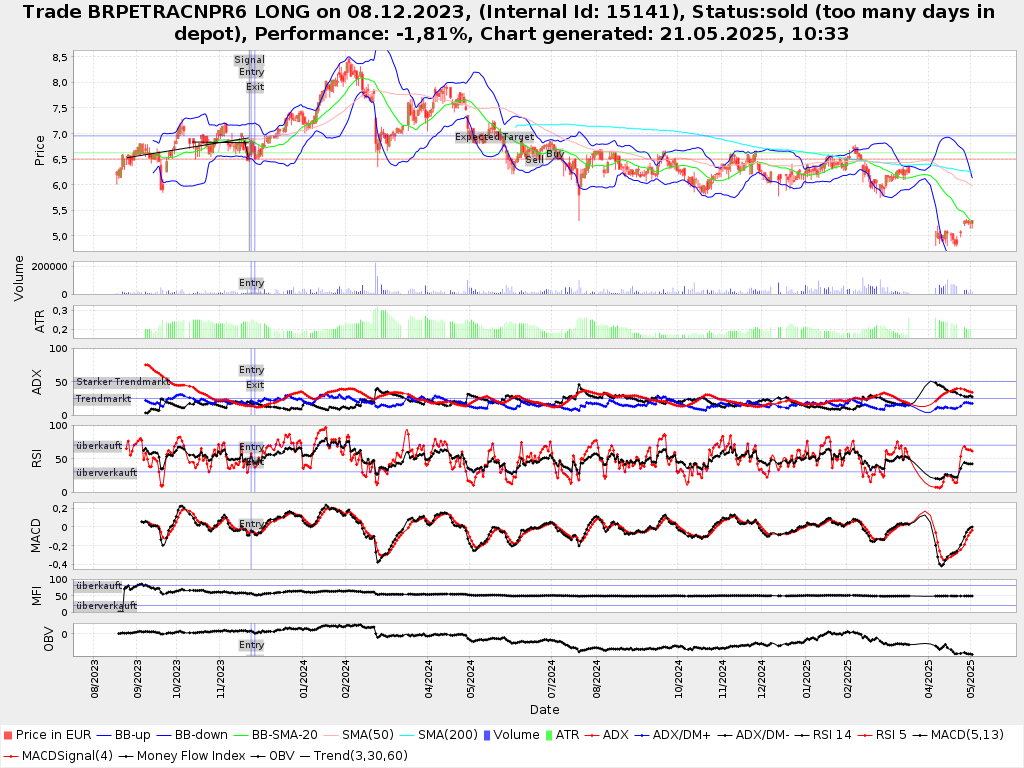Click the Buy marker on price chart
The height and width of the screenshot is (768, 1024).
pos(554,153)
